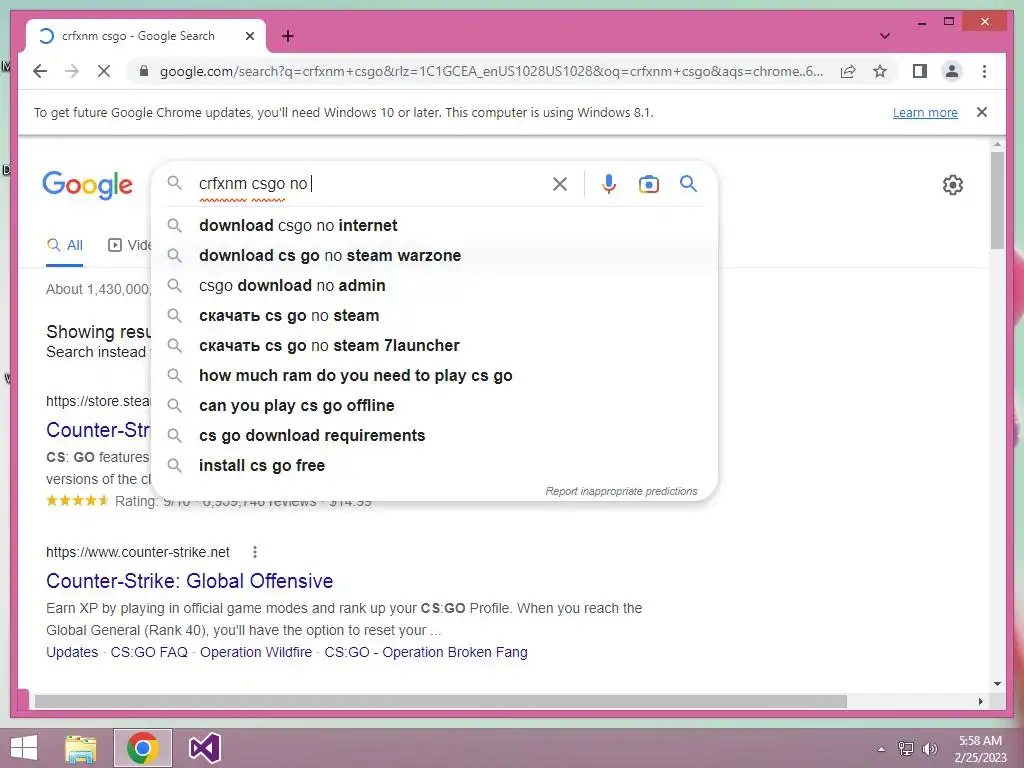
Task: Open the new tab plus button
Action: tap(288, 36)
